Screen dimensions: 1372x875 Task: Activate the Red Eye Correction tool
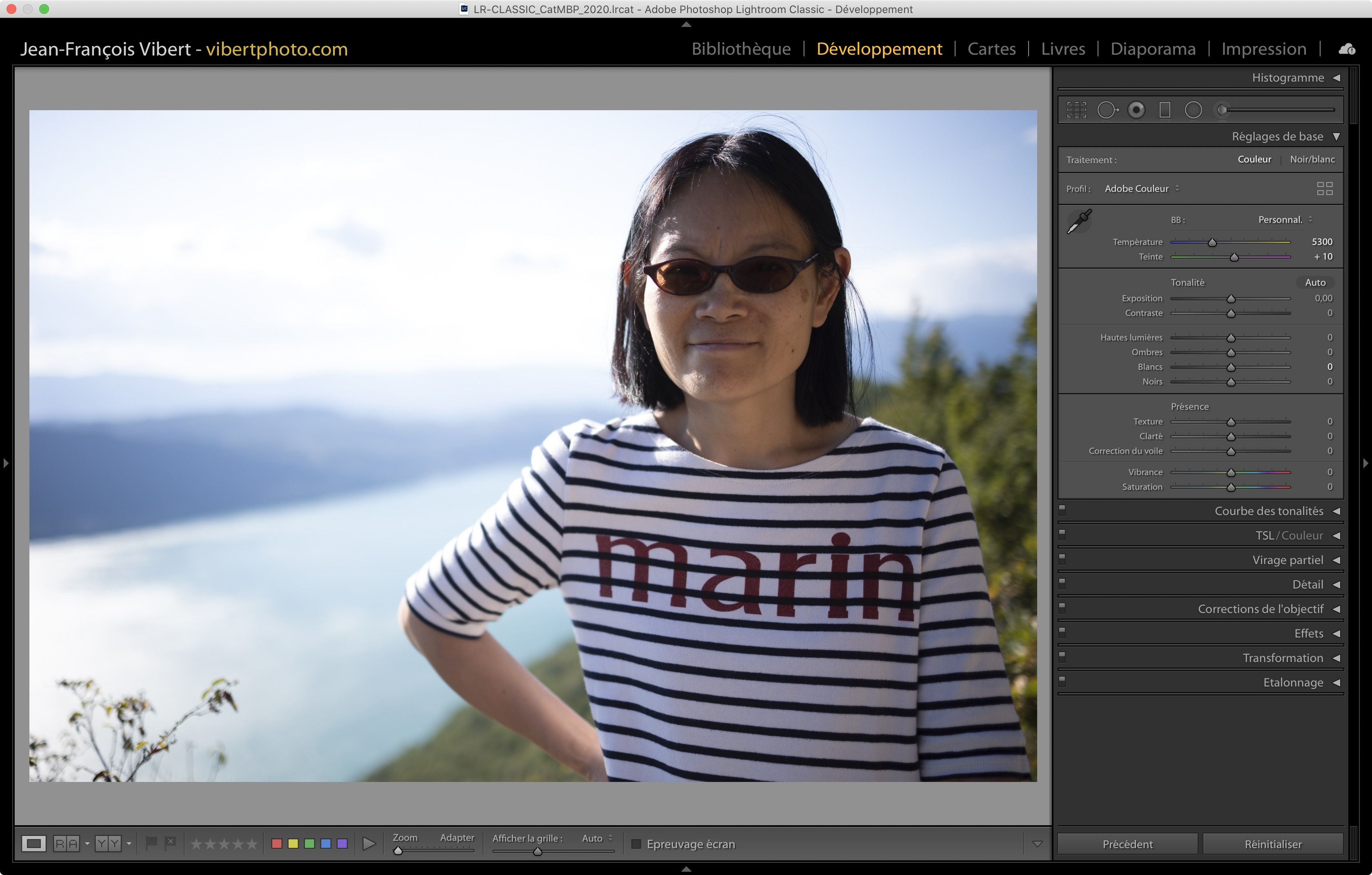(x=1136, y=110)
